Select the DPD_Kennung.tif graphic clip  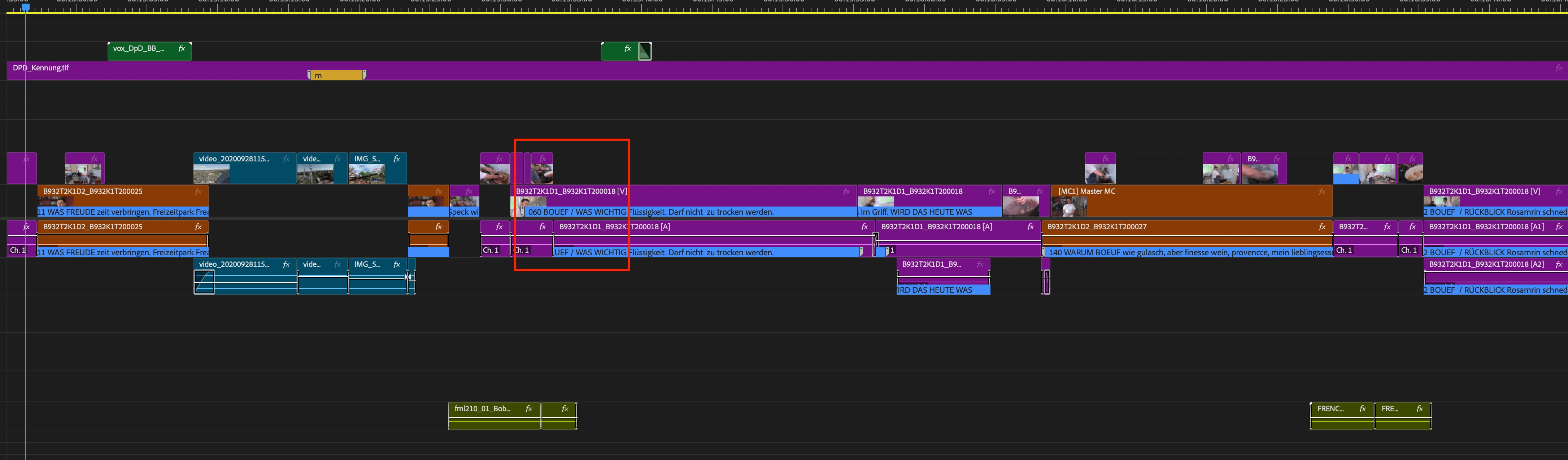[731, 70]
